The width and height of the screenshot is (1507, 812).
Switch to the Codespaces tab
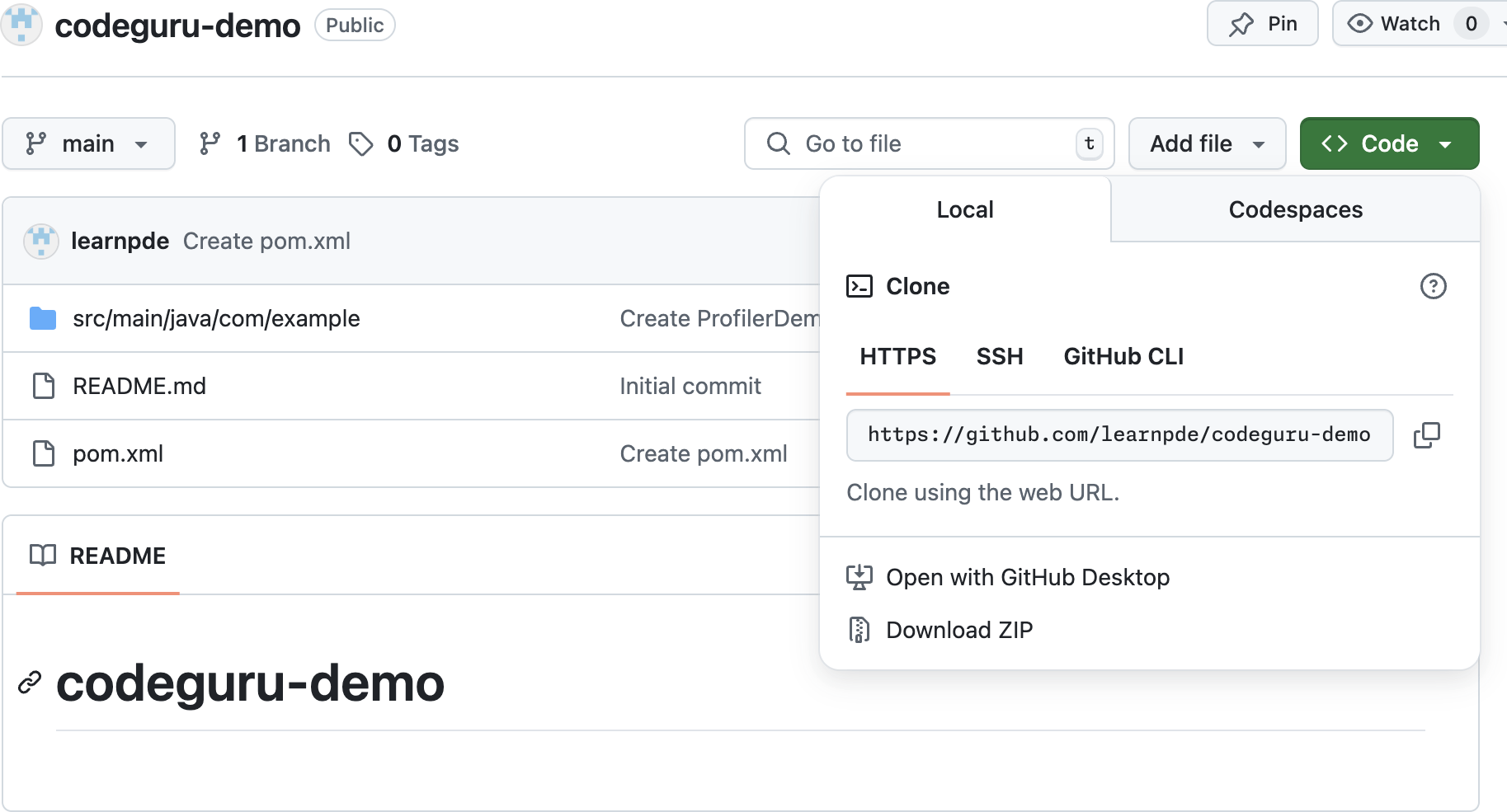click(1295, 209)
